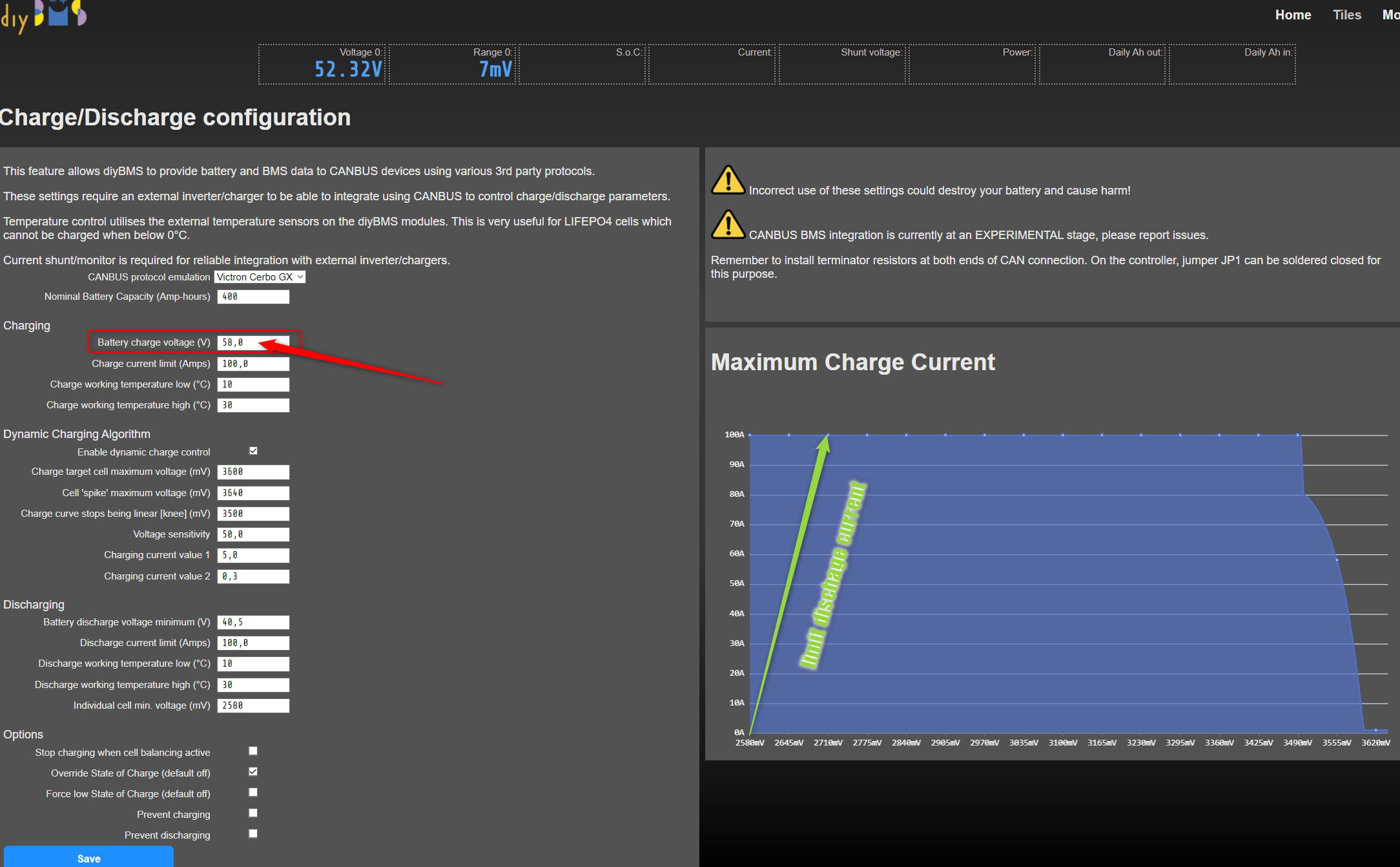Viewport: 1400px width, 867px height.
Task: Tick the Prevent charging checkbox
Action: [253, 813]
